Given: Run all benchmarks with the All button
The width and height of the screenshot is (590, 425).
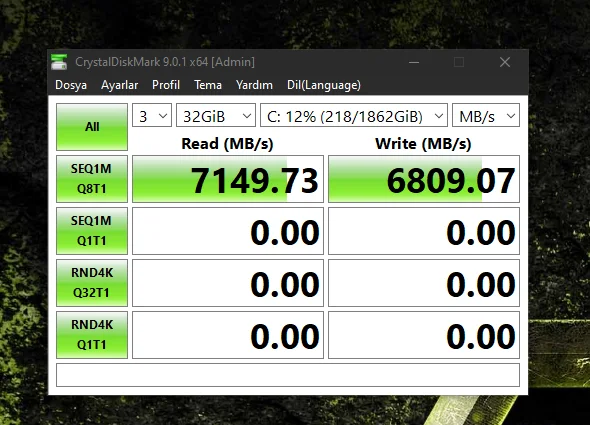Looking at the screenshot, I should pyautogui.click(x=92, y=127).
